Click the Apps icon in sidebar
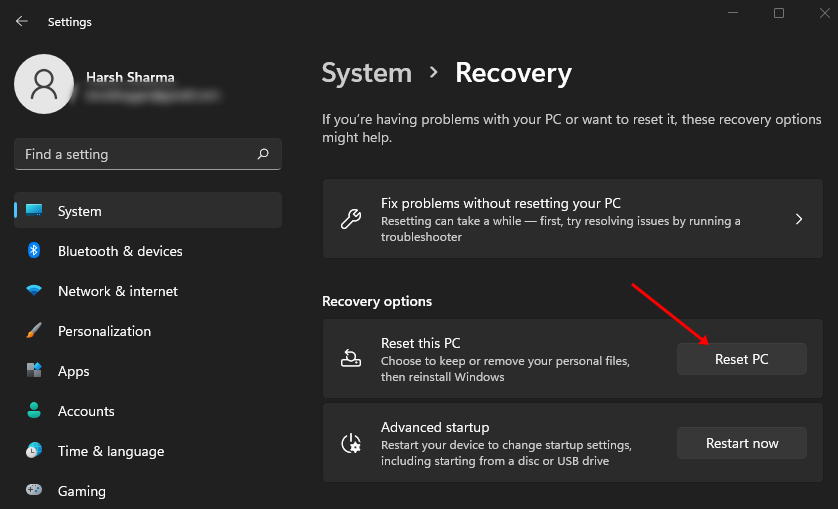This screenshot has height=509, width=838. pyautogui.click(x=34, y=371)
